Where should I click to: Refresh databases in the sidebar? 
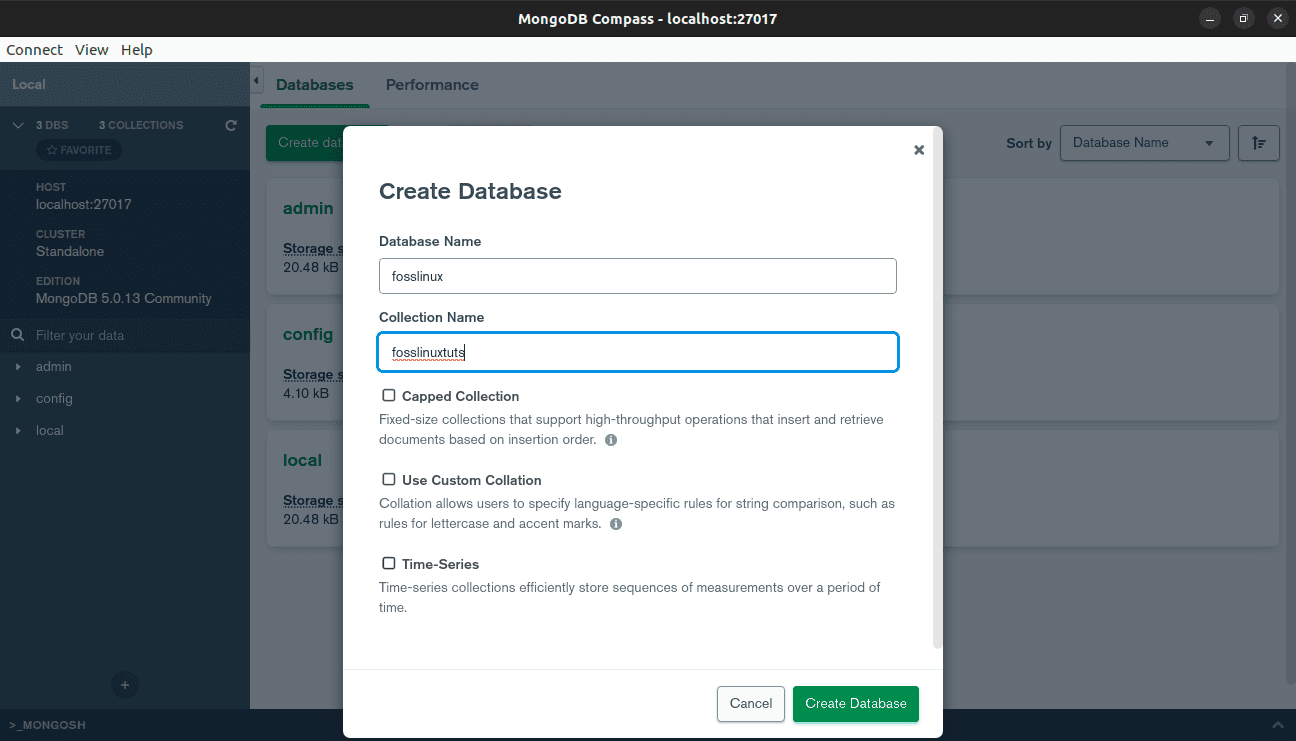tap(231, 125)
